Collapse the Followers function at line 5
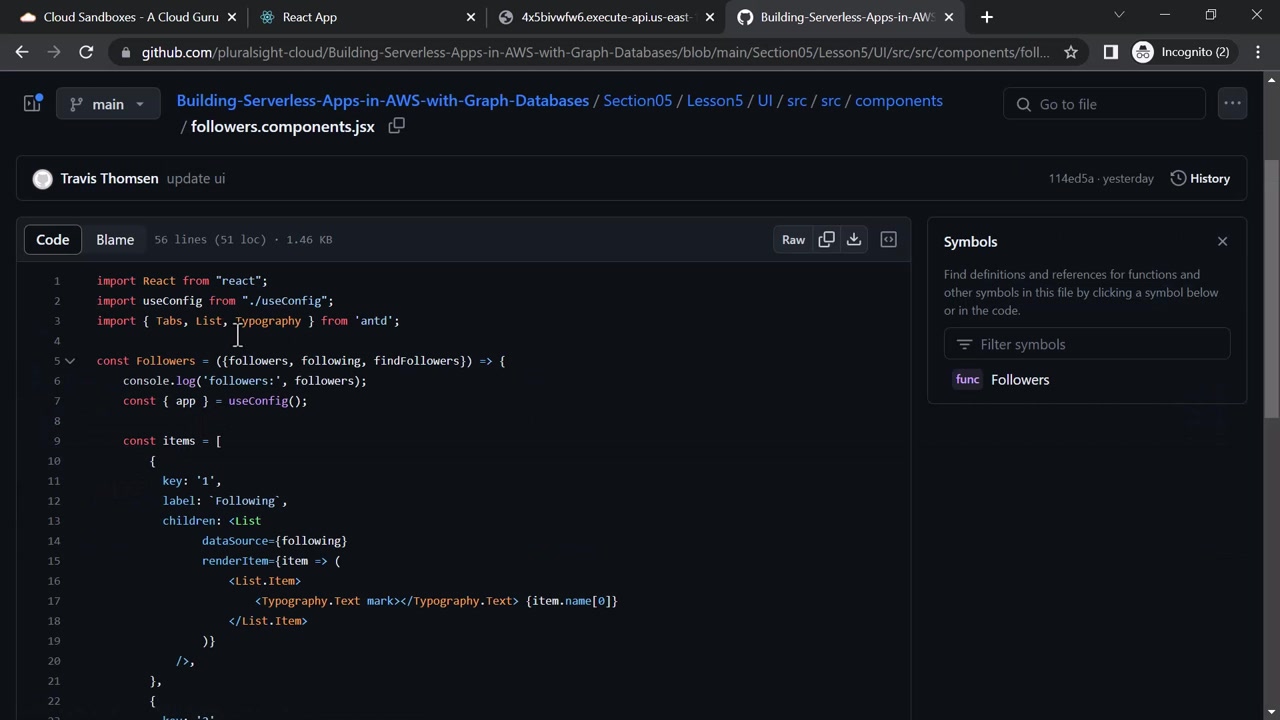The width and height of the screenshot is (1280, 720). tap(70, 361)
